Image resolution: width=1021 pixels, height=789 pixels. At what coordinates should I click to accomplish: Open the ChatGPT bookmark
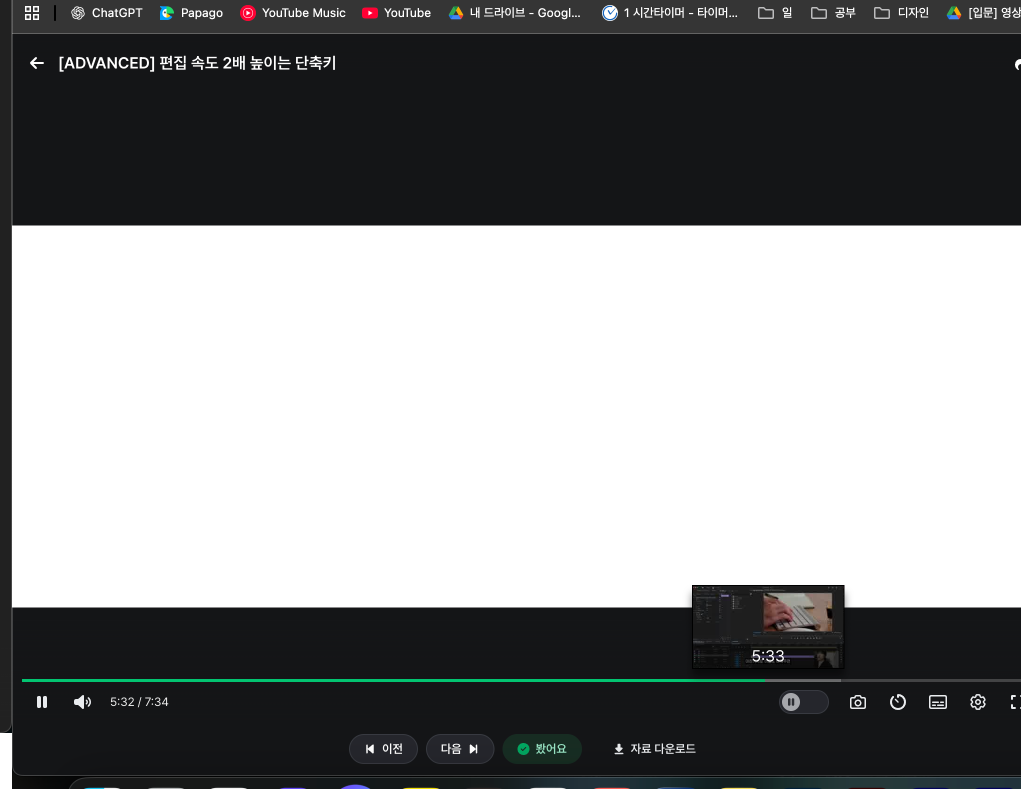(x=107, y=13)
